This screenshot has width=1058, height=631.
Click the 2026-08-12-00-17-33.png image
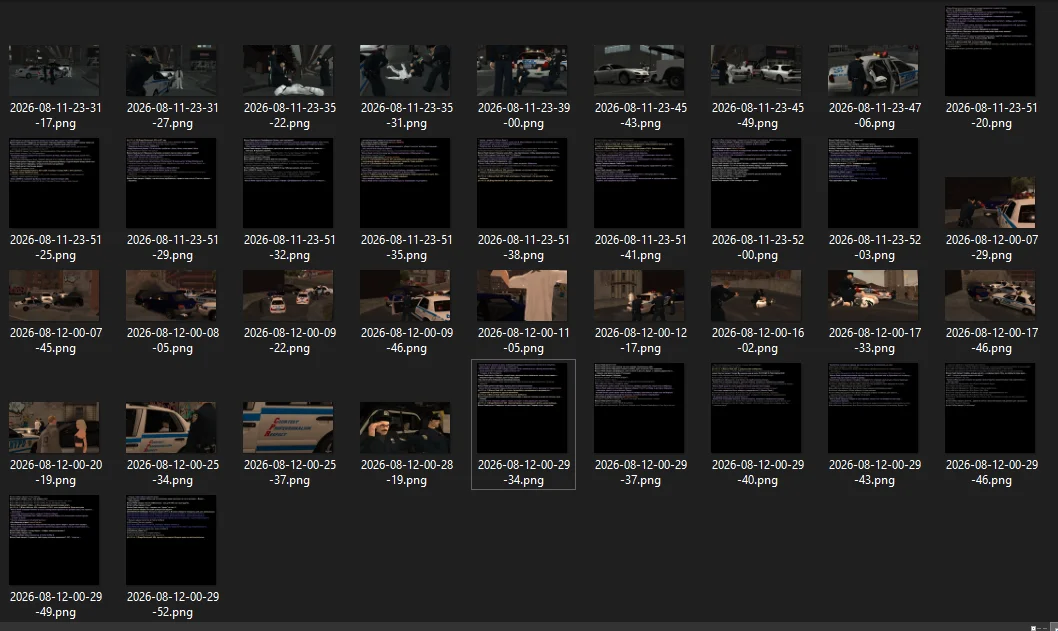click(873, 296)
